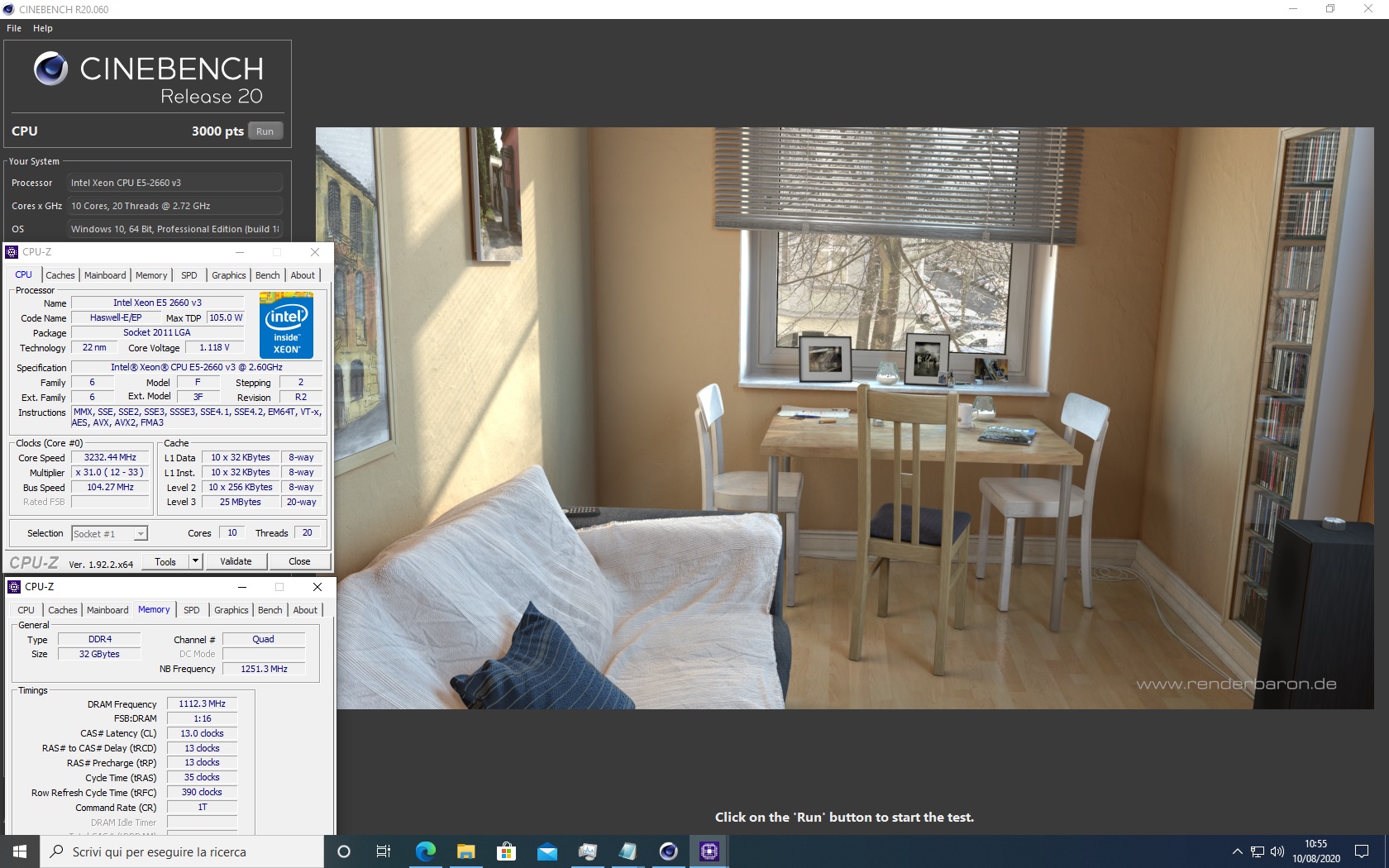Click the Intel inside Xeon logo
This screenshot has height=868, width=1389.
(x=286, y=325)
